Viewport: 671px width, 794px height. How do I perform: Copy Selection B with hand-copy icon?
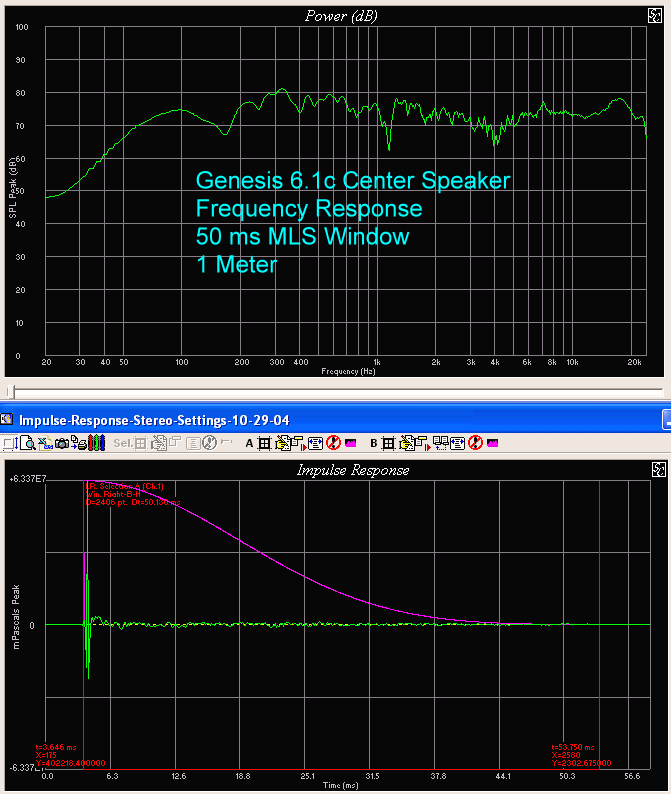(407, 444)
